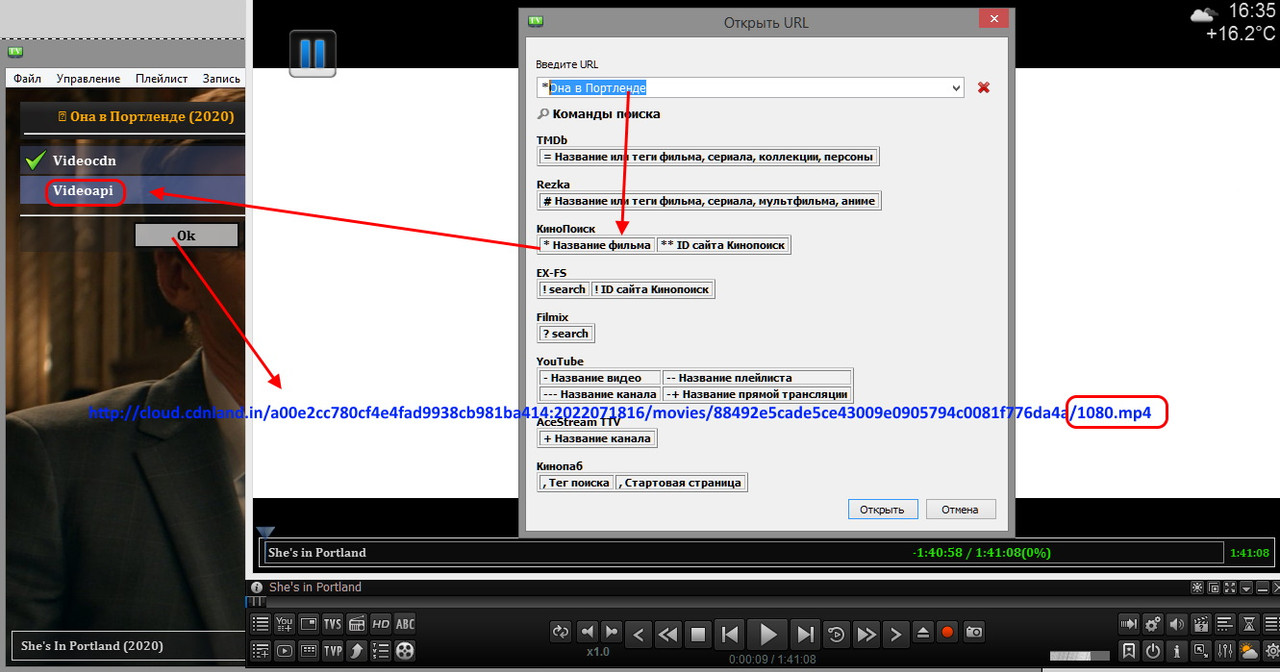1280x672 pixels.
Task: Click YouTube '-- Название плейлиста' command
Action: point(756,377)
